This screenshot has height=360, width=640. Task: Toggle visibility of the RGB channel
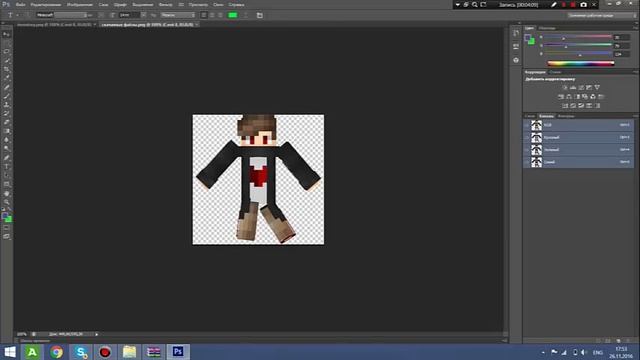[527, 125]
